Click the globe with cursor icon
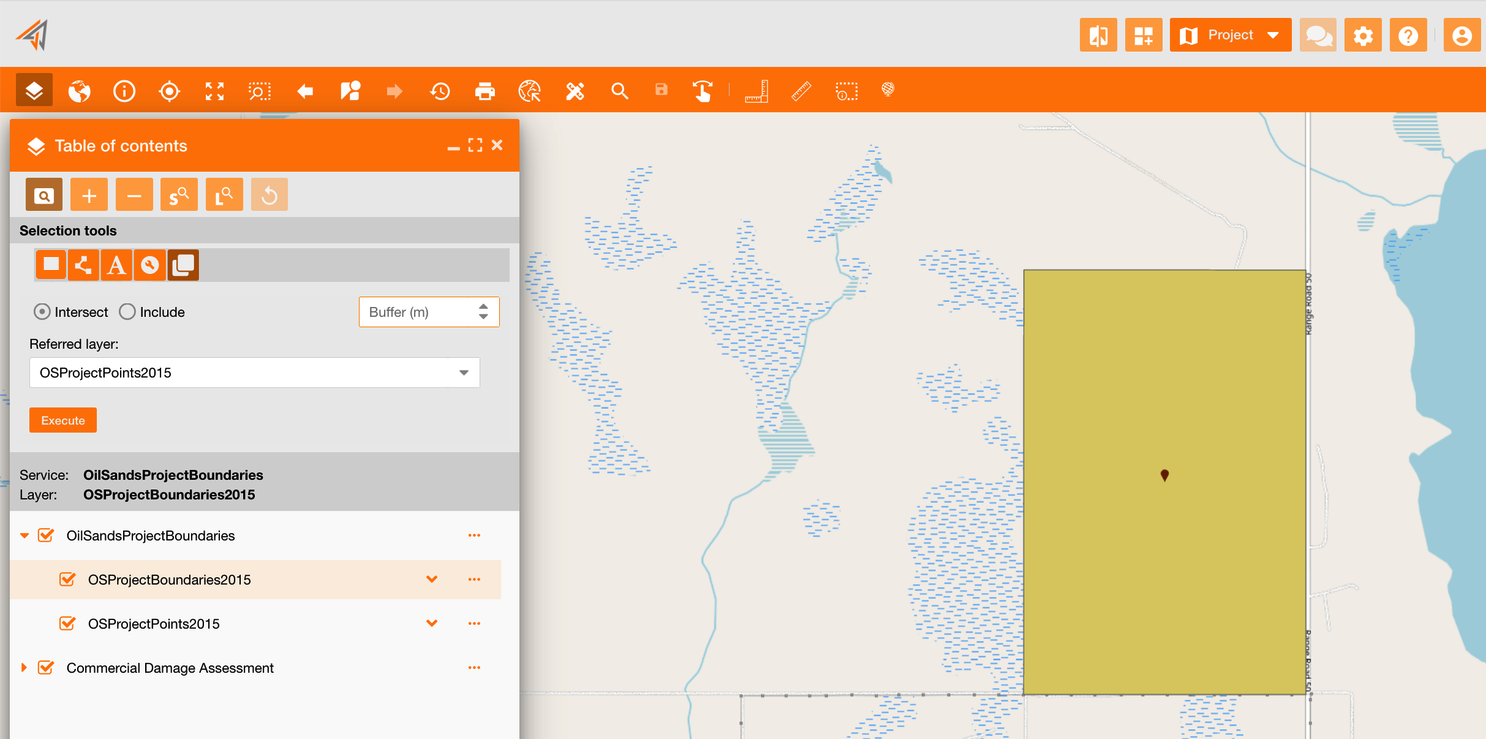The image size is (1486, 739). click(530, 91)
